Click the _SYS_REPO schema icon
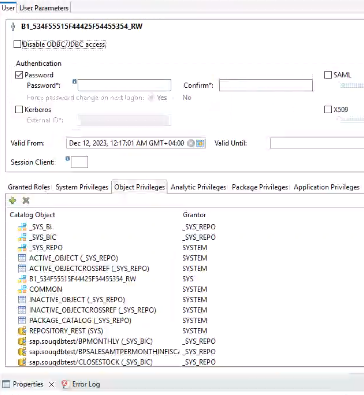Viewport: 364px width, 395px height. [x=22, y=248]
